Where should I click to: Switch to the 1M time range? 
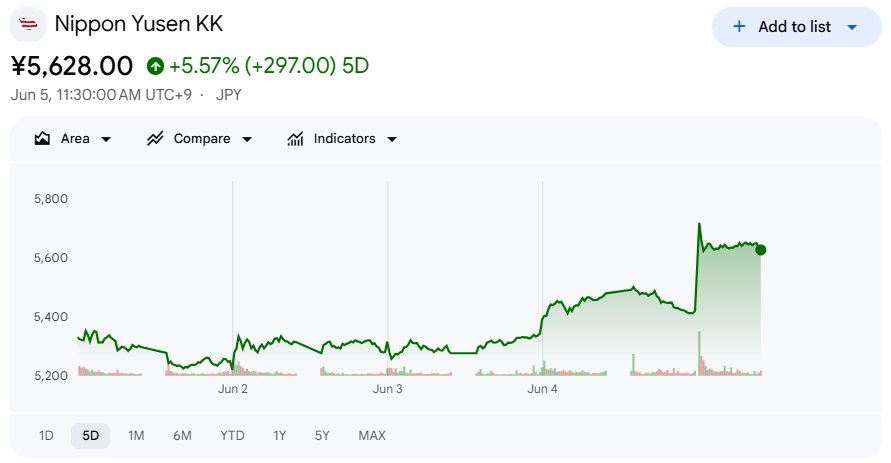click(136, 436)
